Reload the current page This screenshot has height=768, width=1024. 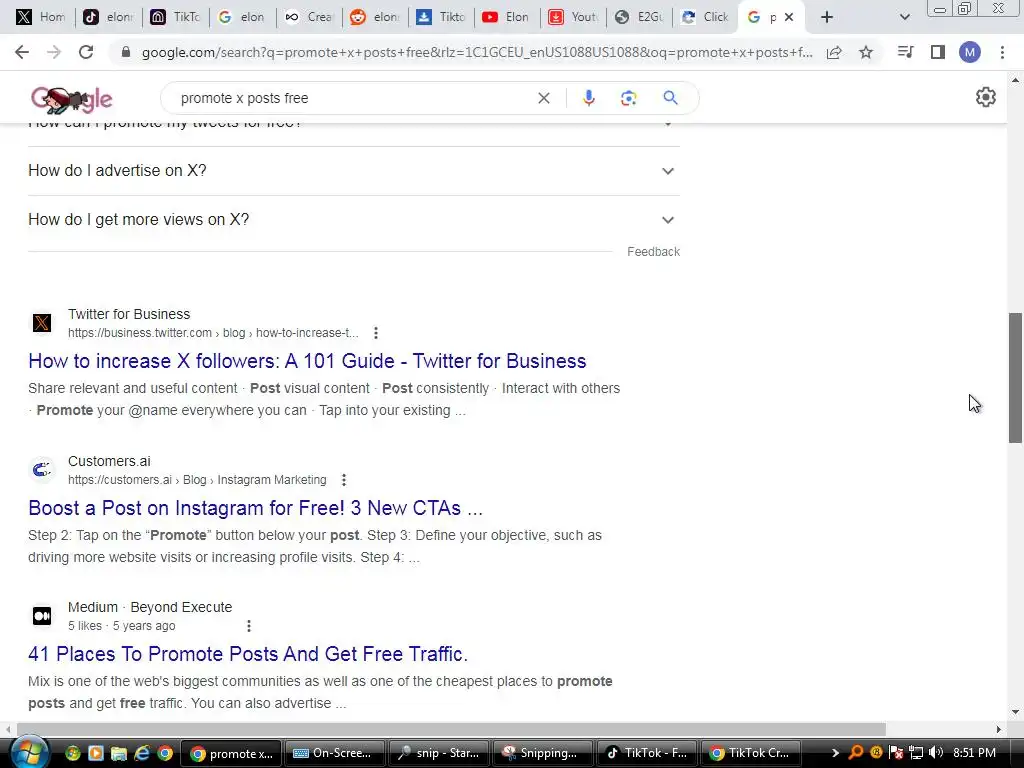tap(86, 52)
